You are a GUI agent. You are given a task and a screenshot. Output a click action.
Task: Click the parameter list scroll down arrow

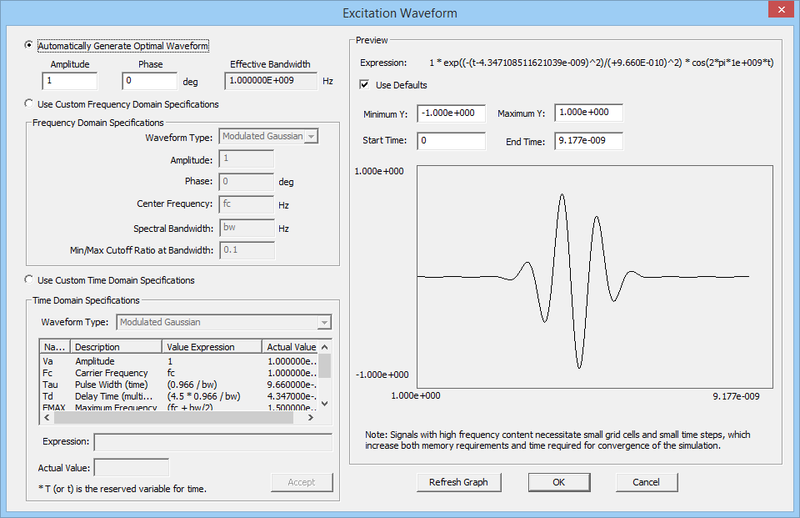click(325, 404)
